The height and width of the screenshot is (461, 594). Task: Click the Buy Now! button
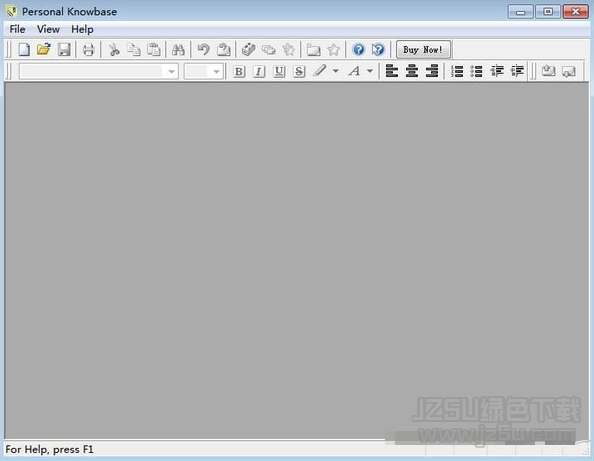(x=423, y=50)
